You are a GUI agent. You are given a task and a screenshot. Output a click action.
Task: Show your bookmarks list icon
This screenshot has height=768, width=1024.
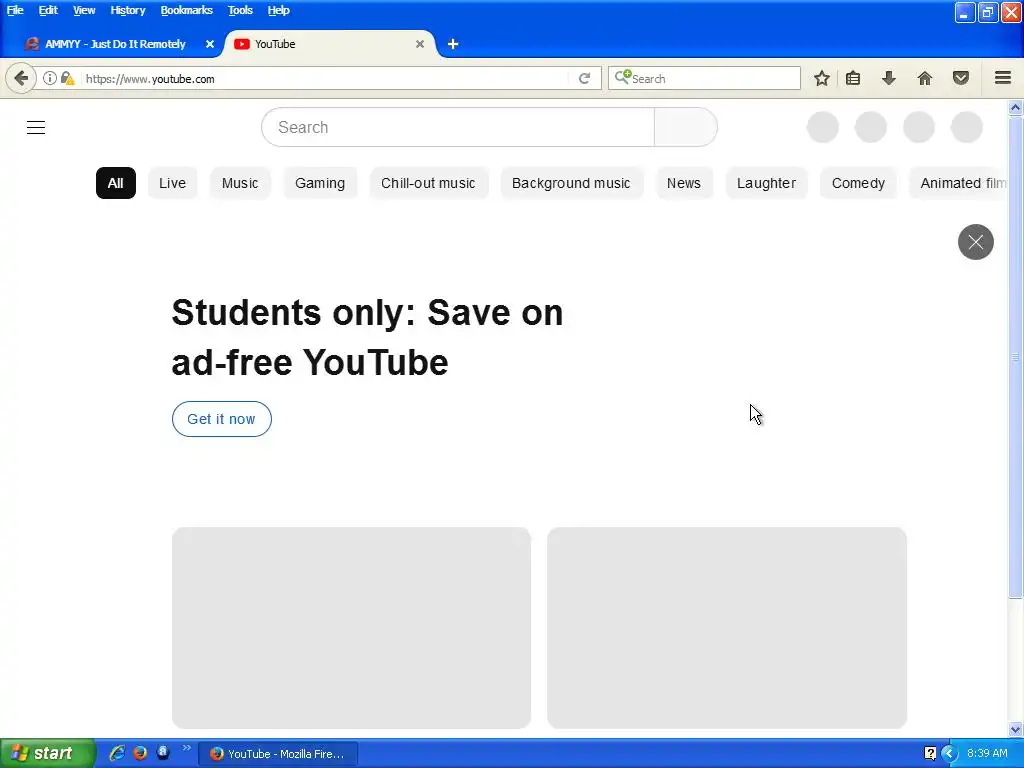853,78
